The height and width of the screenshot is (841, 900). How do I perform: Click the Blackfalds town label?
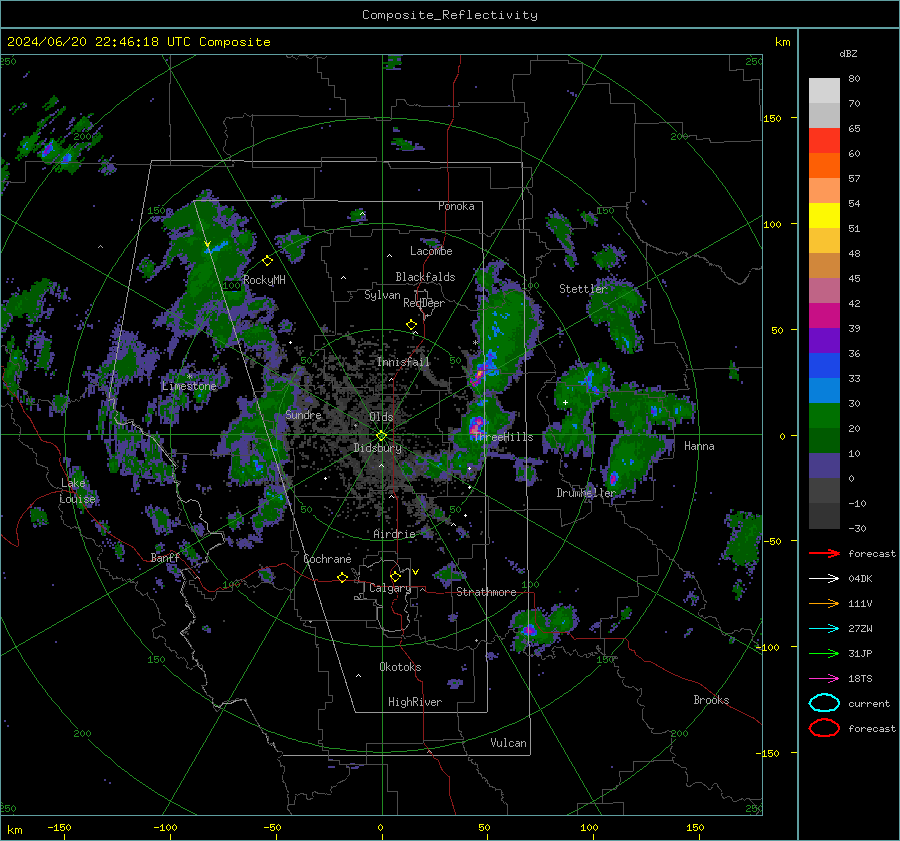click(425, 277)
